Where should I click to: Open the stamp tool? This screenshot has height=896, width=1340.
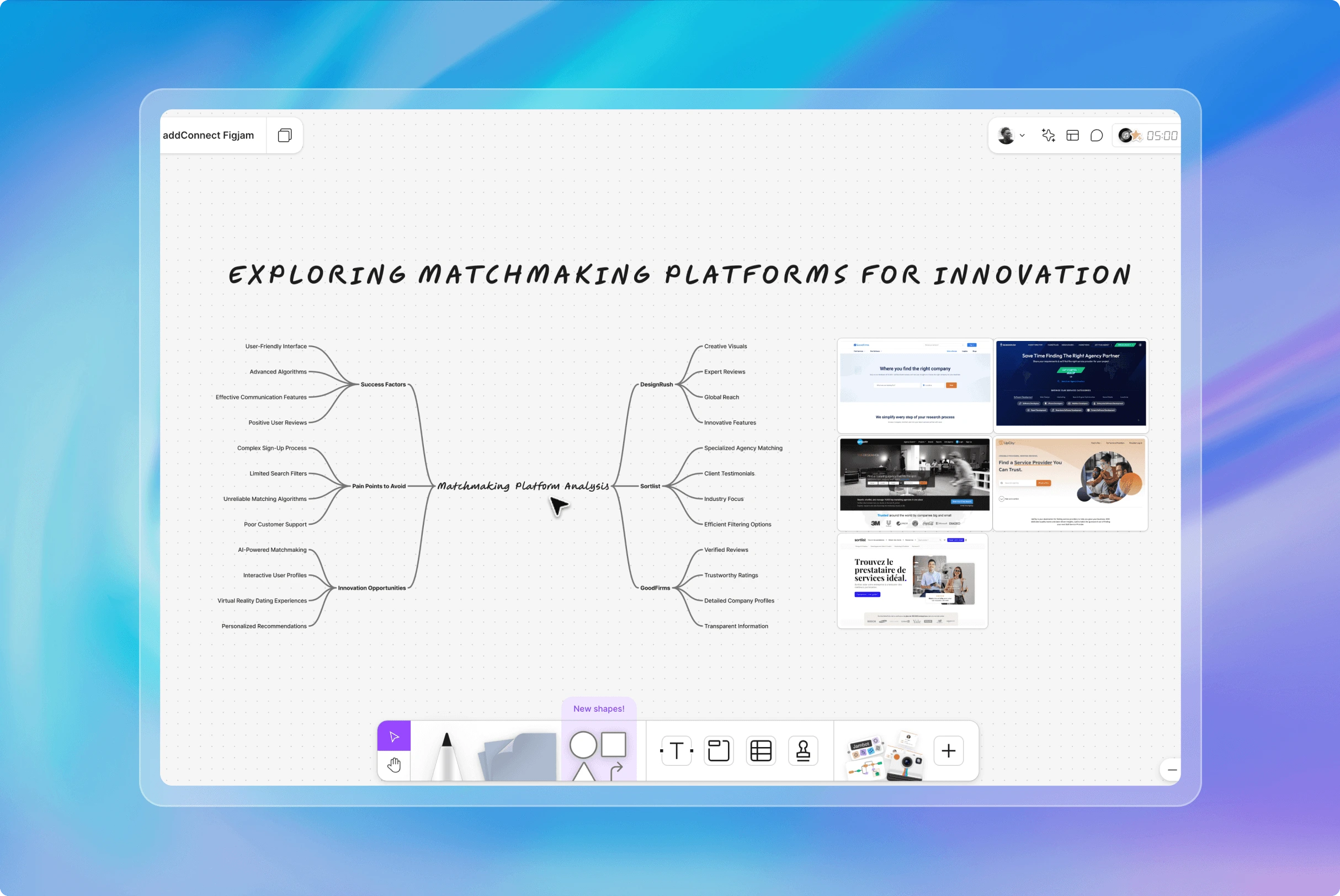(x=804, y=750)
